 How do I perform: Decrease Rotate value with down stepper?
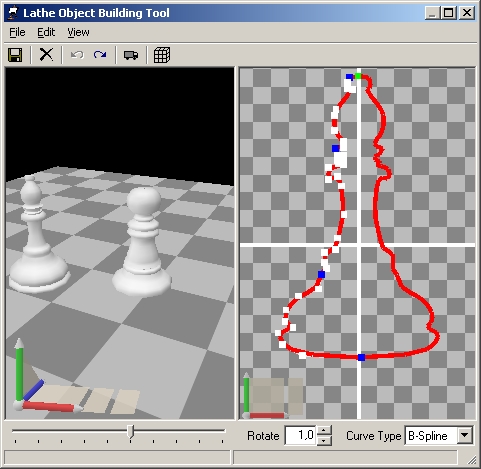(x=324, y=441)
